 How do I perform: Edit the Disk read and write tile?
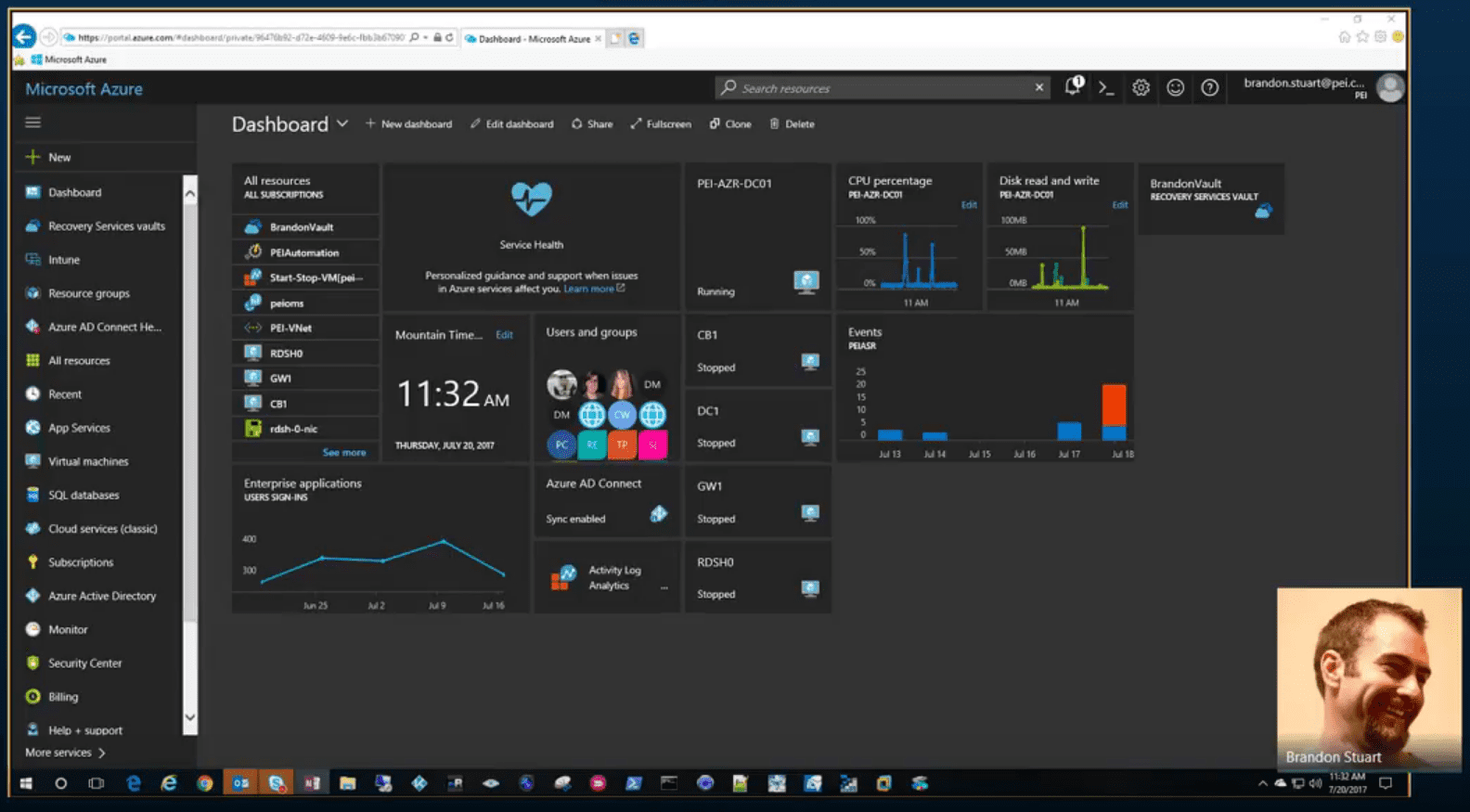coord(1120,205)
